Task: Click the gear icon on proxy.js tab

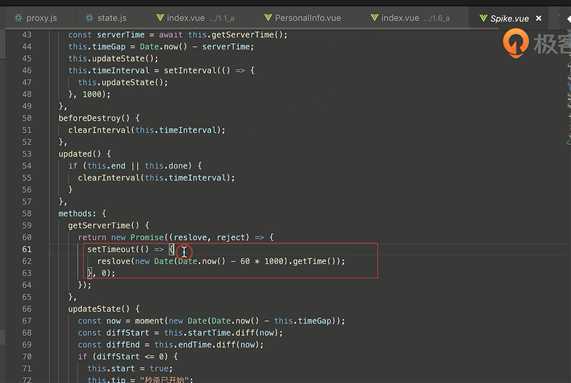Action: (x=19, y=18)
